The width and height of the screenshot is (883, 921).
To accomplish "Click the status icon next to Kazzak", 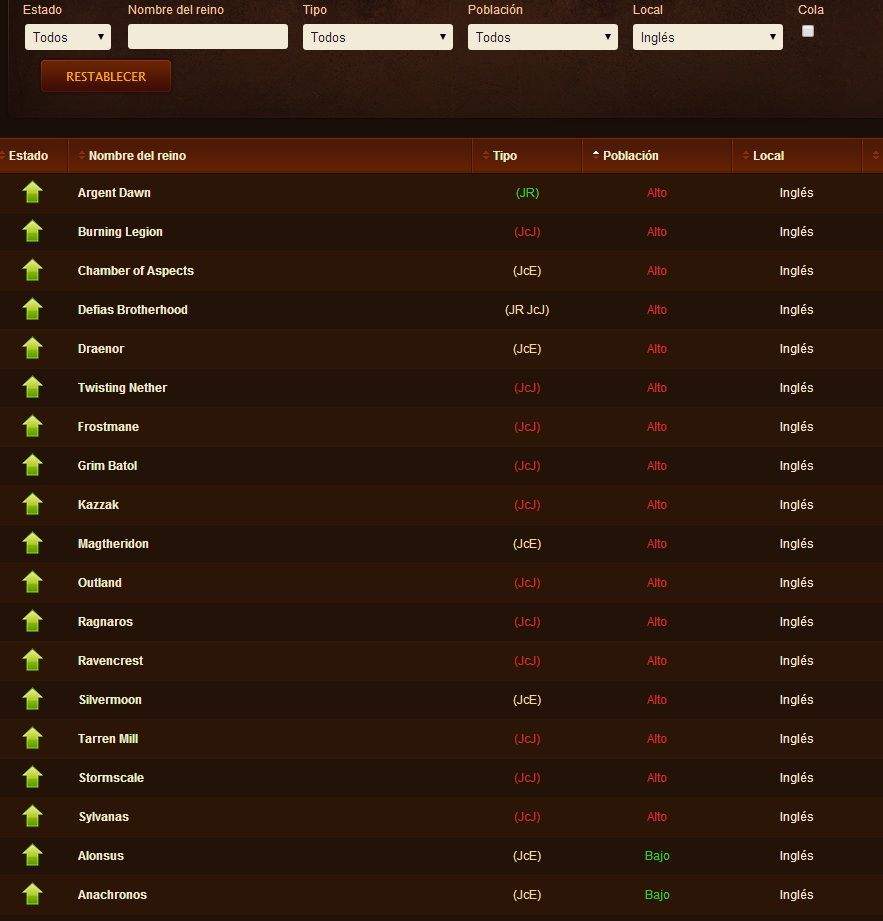I will pos(32,504).
